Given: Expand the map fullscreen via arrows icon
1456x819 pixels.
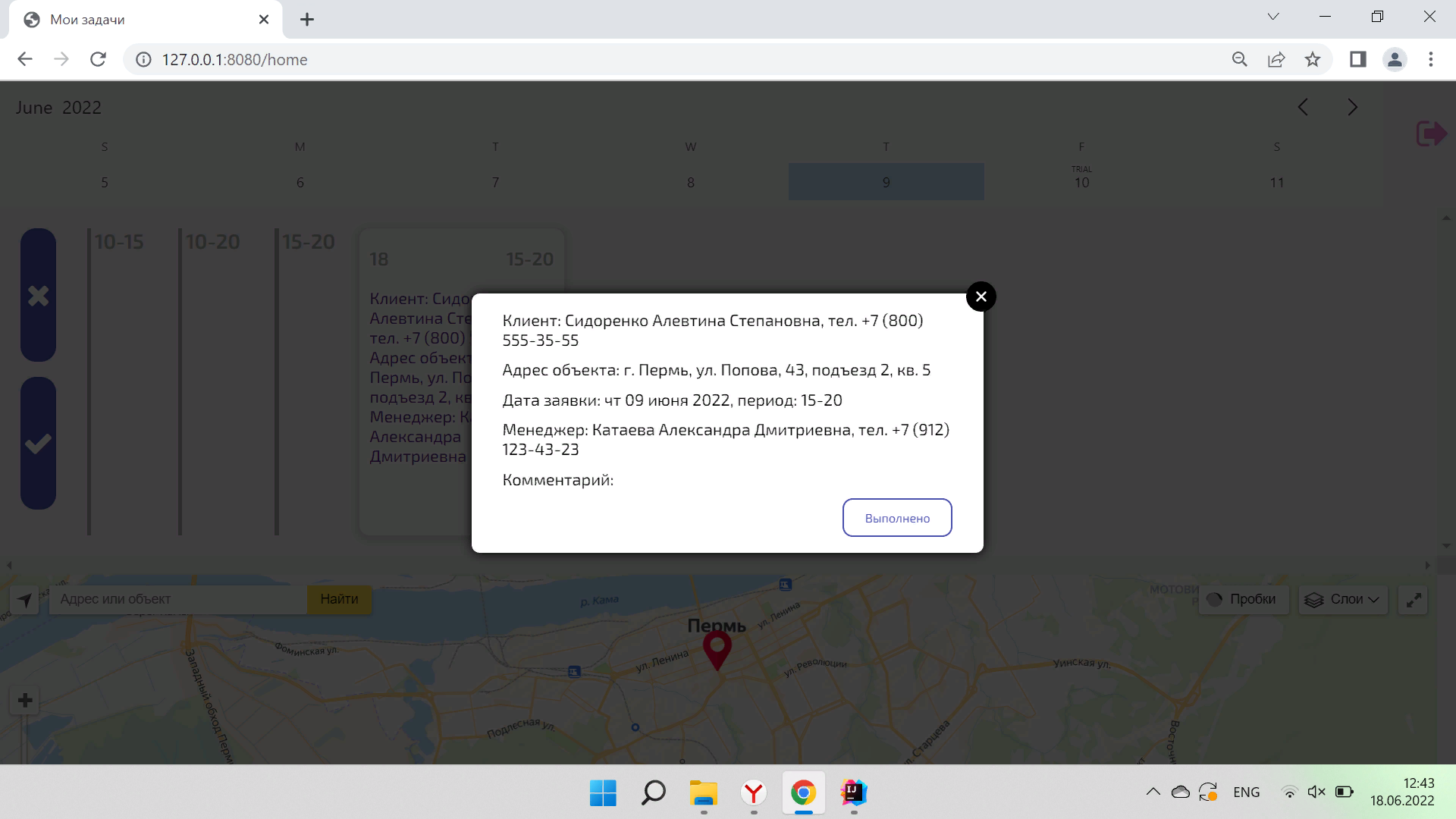Looking at the screenshot, I should click(1414, 599).
